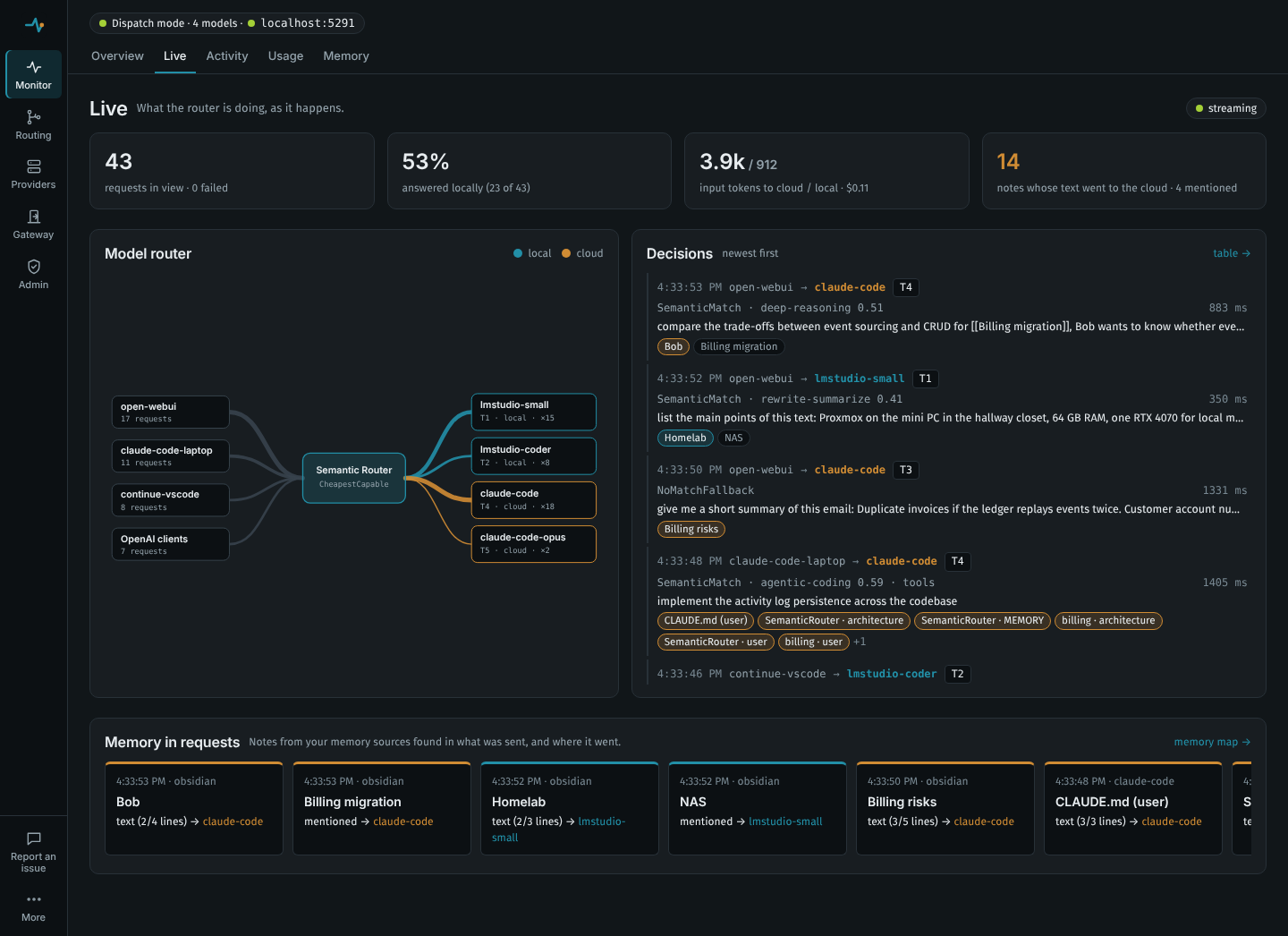This screenshot has height=936, width=1288.
Task: Open the Routing sidebar section
Action: pos(33,124)
